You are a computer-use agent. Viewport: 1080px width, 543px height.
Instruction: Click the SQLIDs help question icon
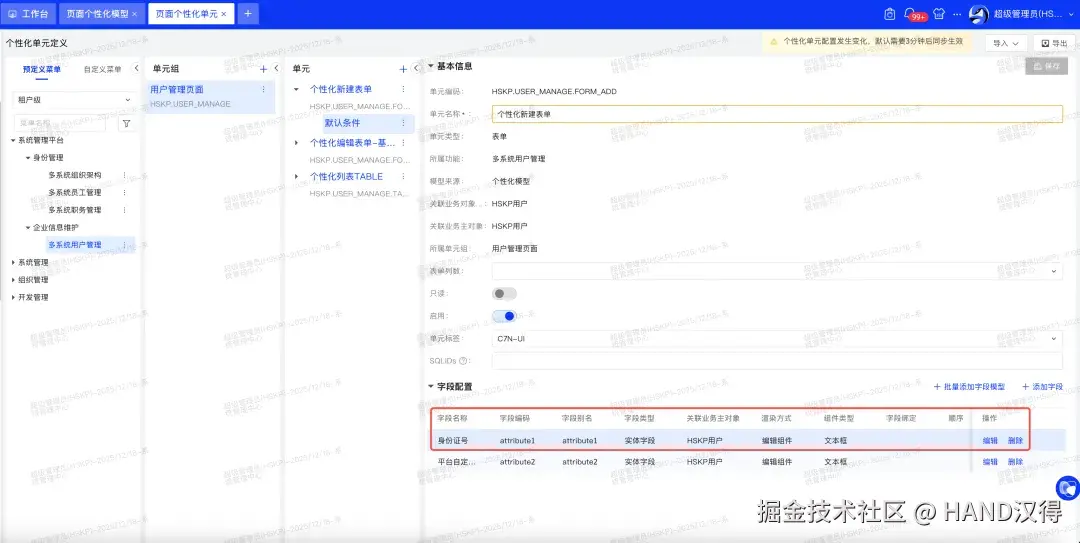pyautogui.click(x=463, y=360)
